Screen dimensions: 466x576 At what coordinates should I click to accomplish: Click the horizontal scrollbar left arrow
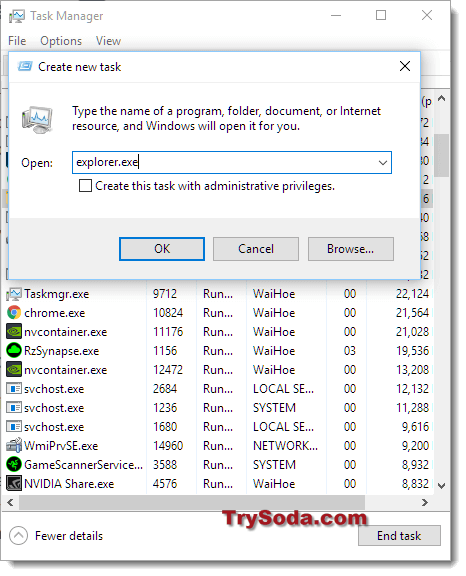[x=10, y=502]
